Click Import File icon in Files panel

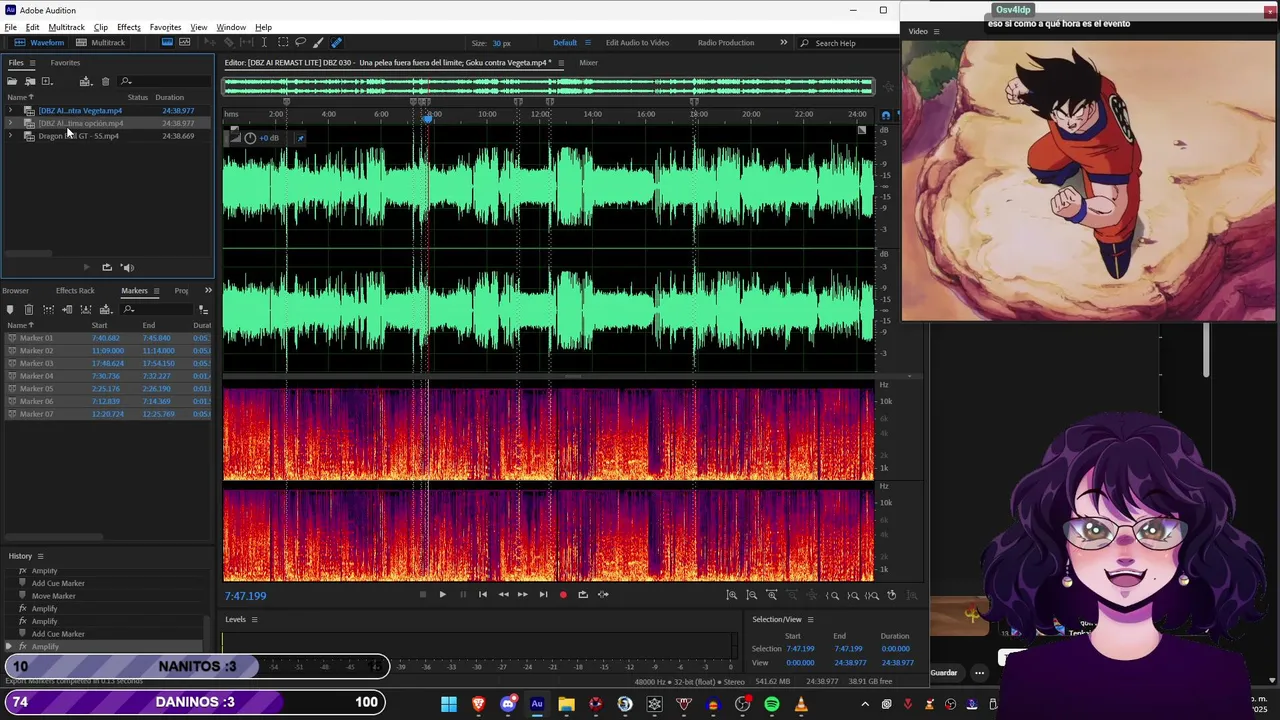click(30, 81)
